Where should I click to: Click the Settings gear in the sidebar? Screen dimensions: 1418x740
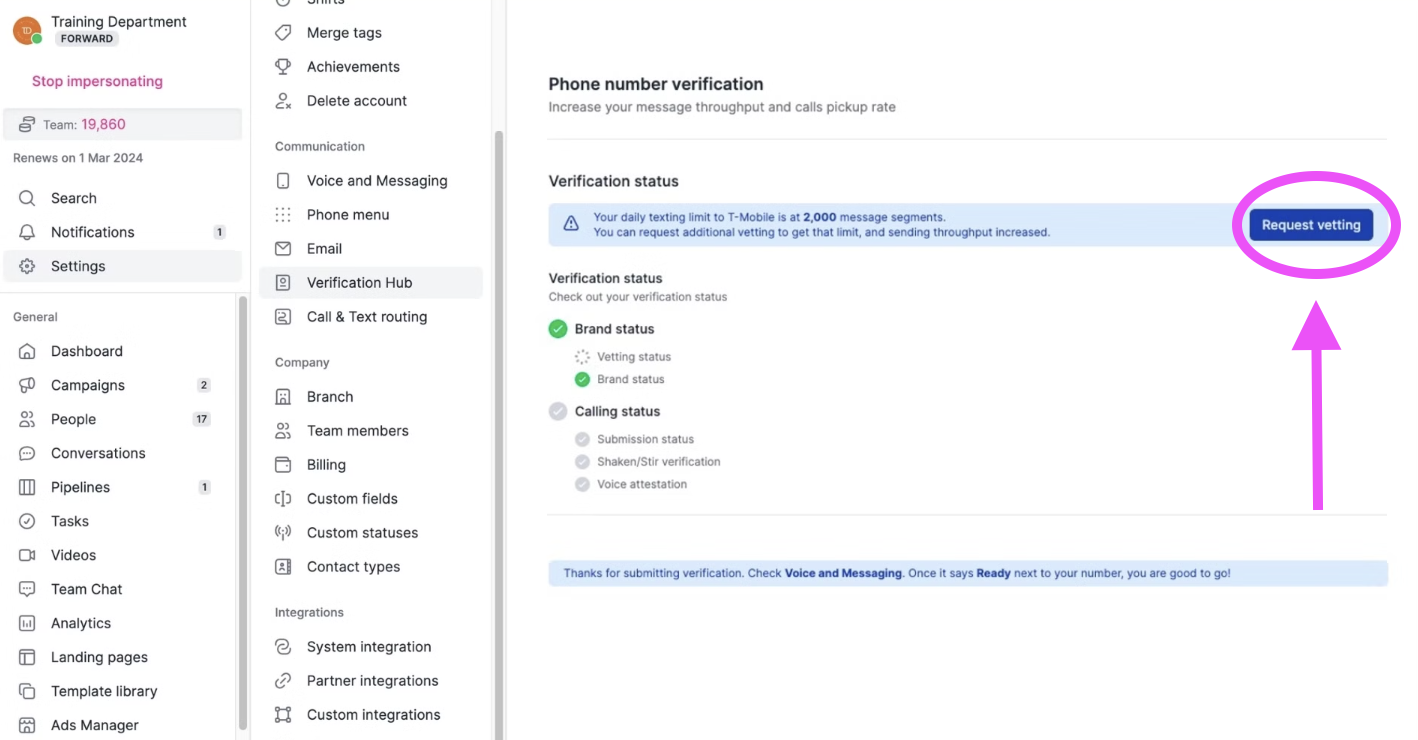pos(78,266)
